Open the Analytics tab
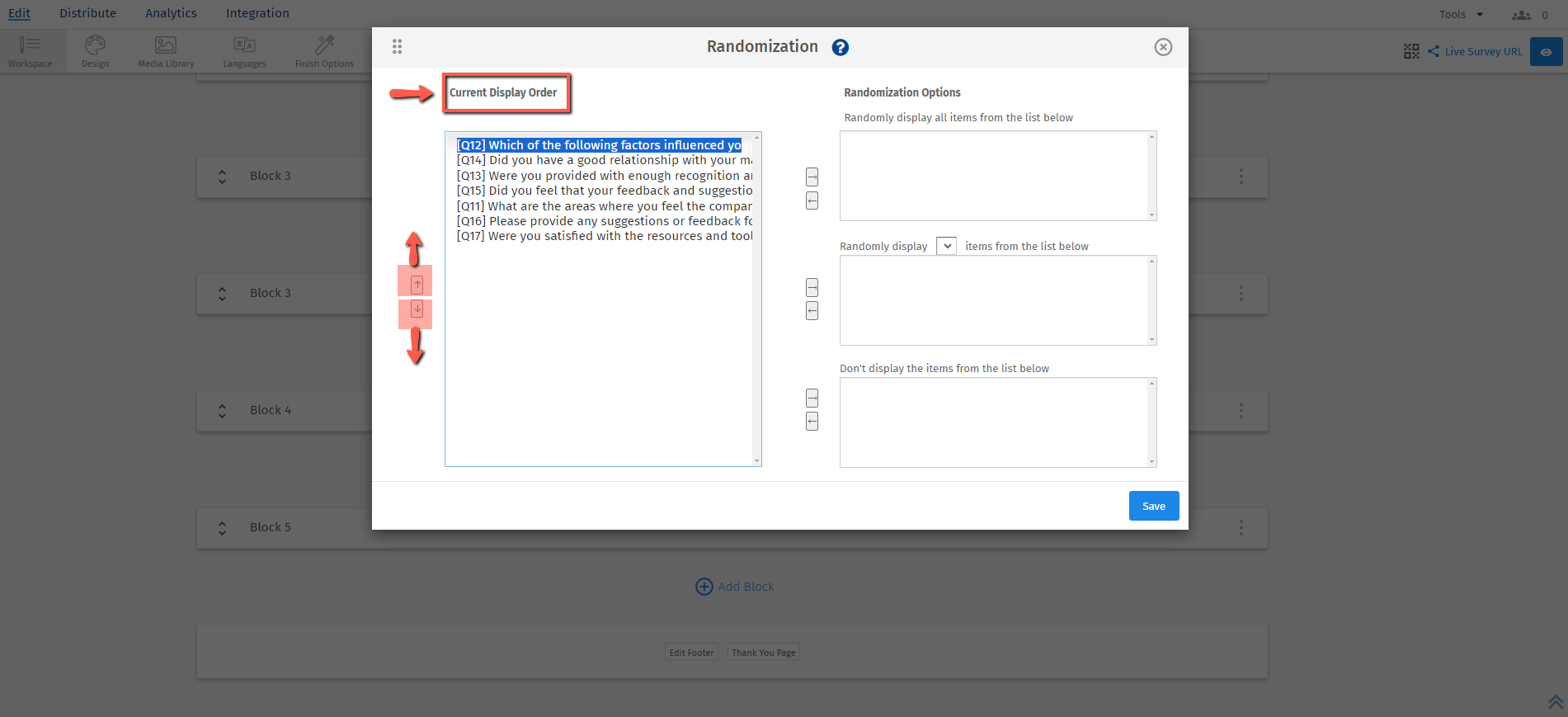Viewport: 1568px width, 717px height. [x=171, y=13]
